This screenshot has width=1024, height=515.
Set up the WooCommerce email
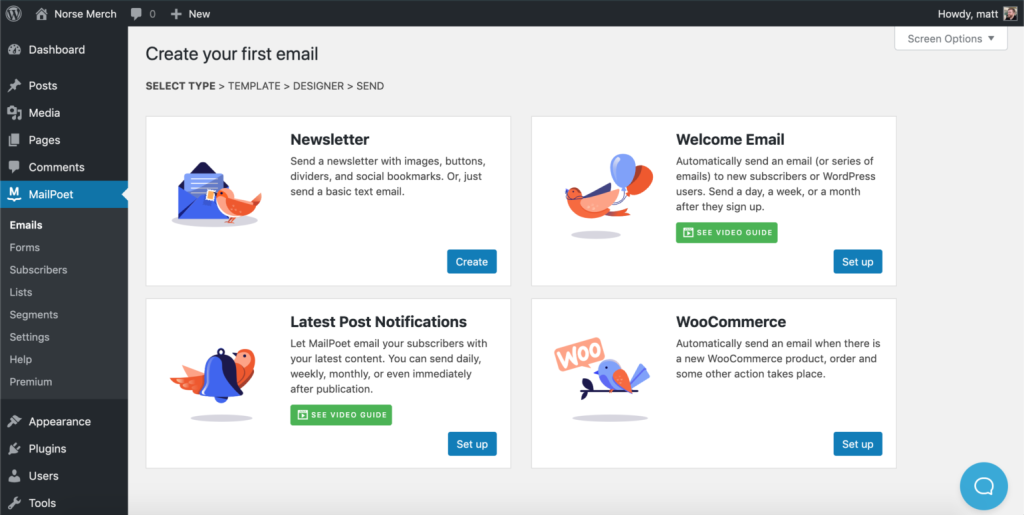click(857, 444)
